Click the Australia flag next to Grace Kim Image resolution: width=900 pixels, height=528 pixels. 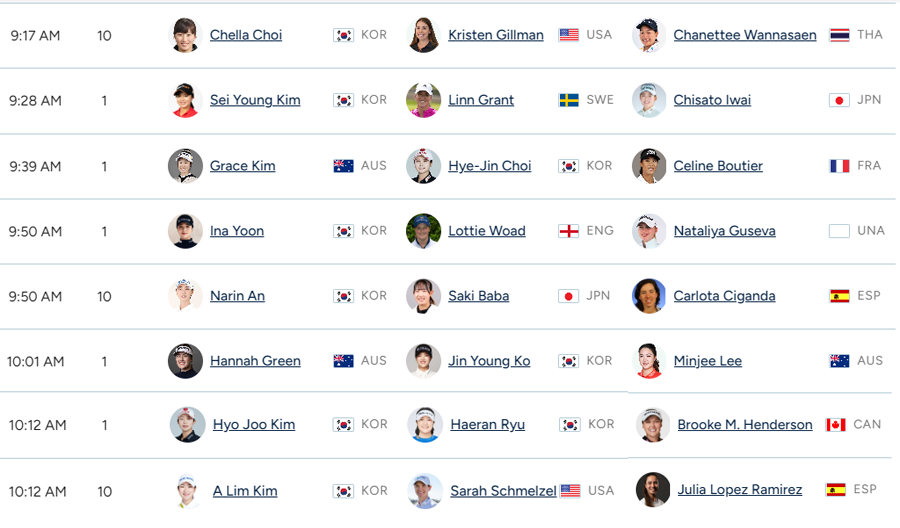pyautogui.click(x=343, y=166)
